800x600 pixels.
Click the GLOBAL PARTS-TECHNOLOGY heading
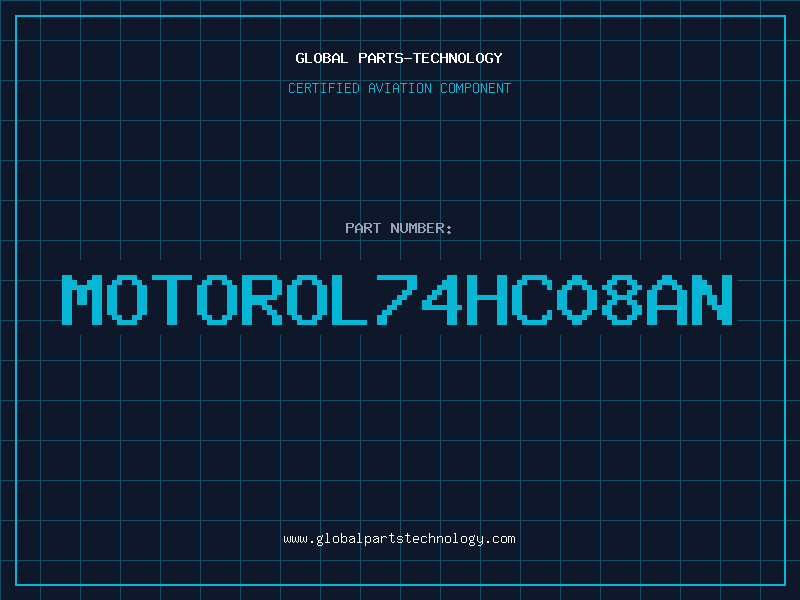click(399, 58)
